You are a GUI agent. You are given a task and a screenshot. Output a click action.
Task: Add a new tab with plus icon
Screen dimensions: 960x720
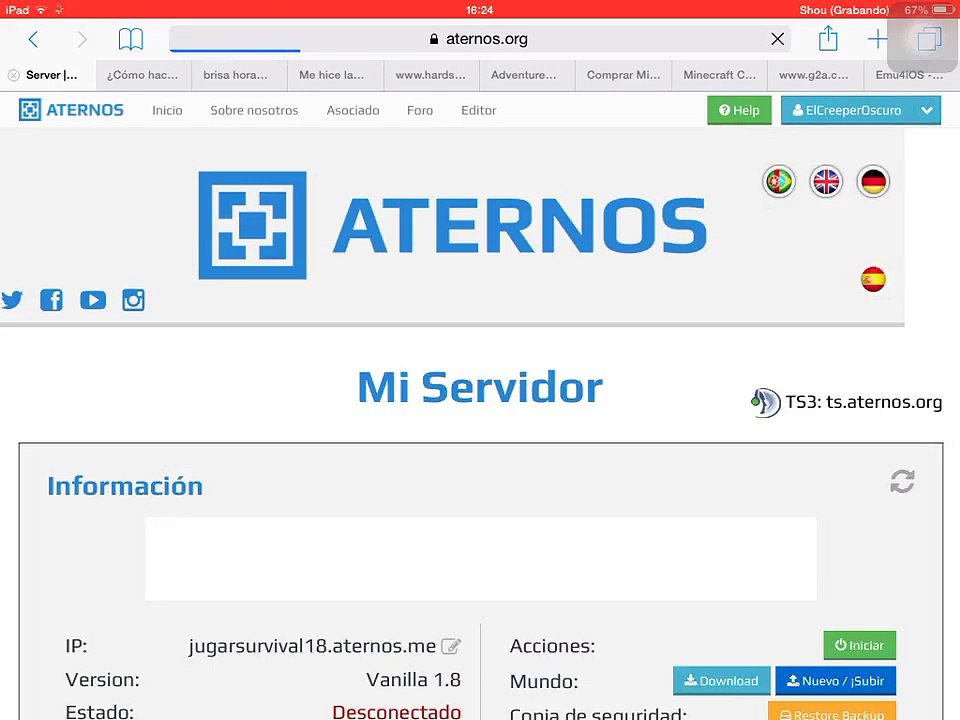[x=877, y=39]
